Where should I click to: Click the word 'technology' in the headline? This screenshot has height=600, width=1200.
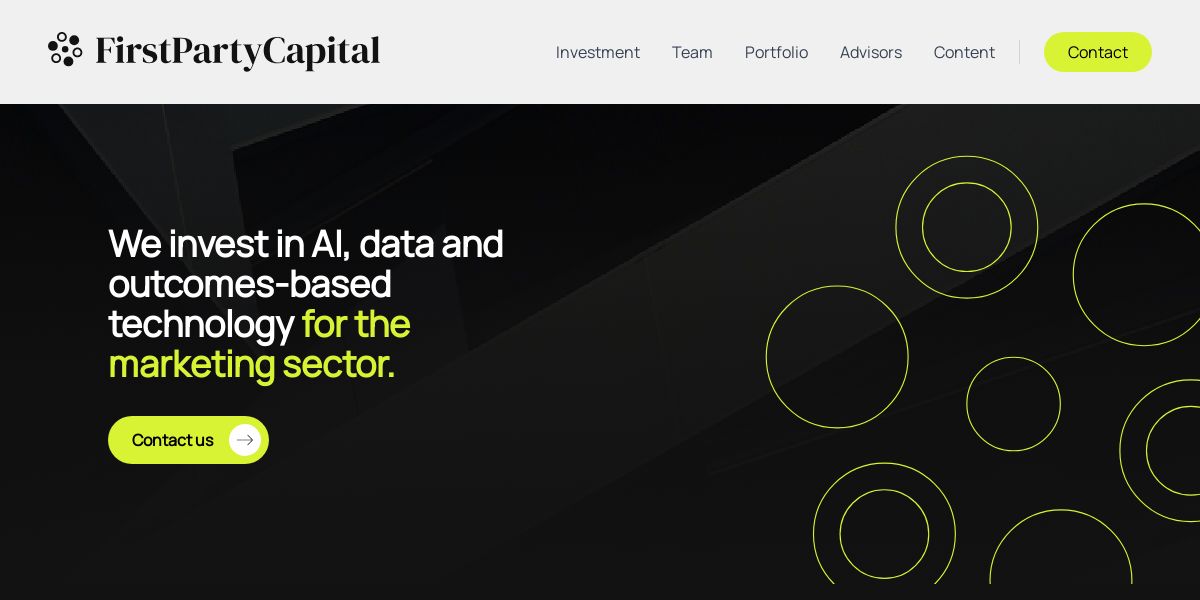click(200, 324)
